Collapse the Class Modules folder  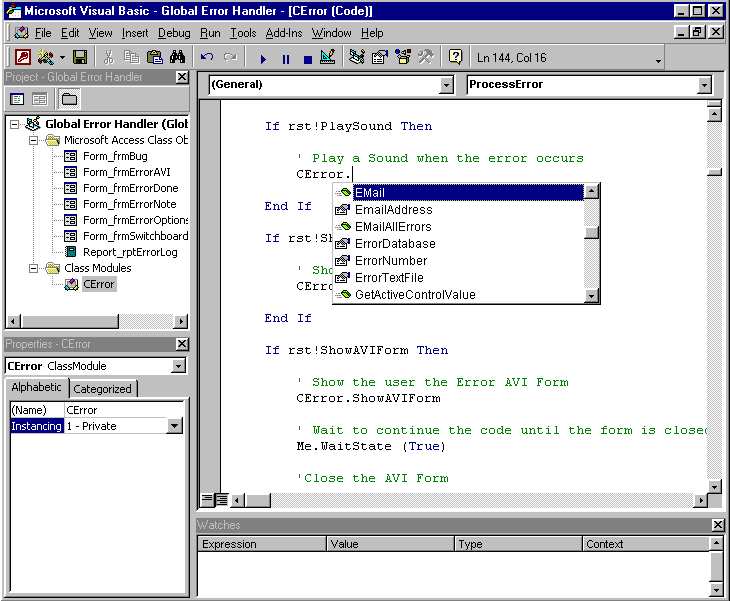click(x=33, y=268)
